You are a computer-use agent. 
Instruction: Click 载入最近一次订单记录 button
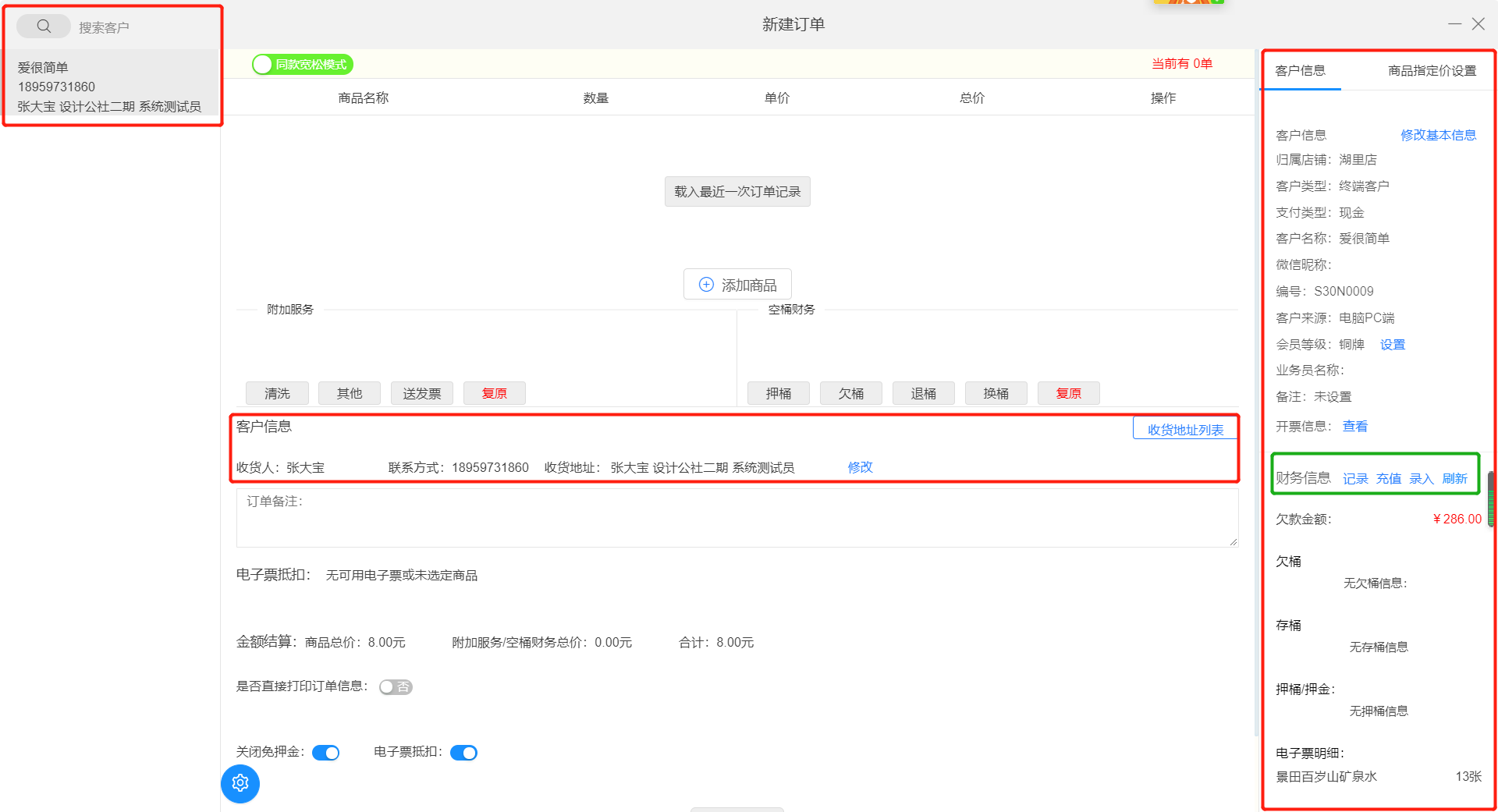[x=737, y=192]
